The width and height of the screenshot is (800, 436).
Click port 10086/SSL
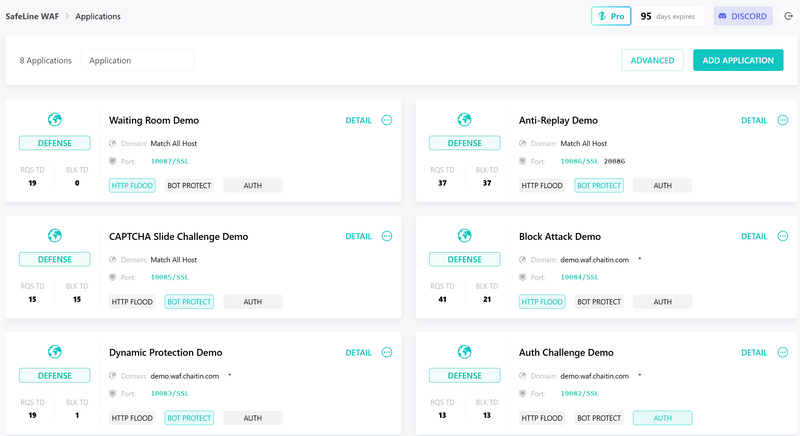click(x=579, y=161)
